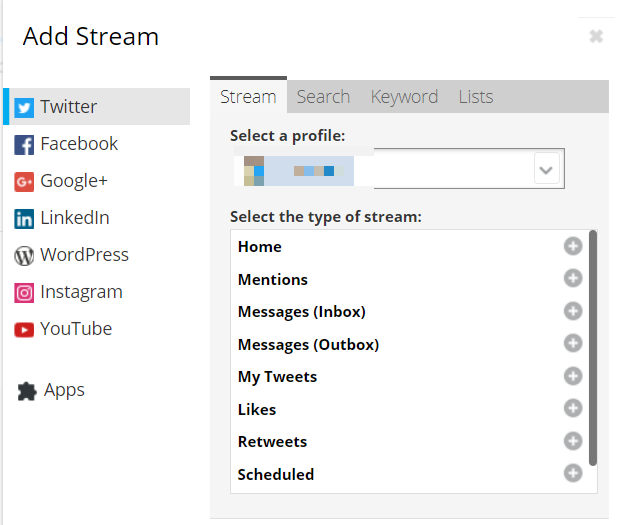Add the Scheduled stream via plus
620x525 pixels.
click(x=573, y=473)
